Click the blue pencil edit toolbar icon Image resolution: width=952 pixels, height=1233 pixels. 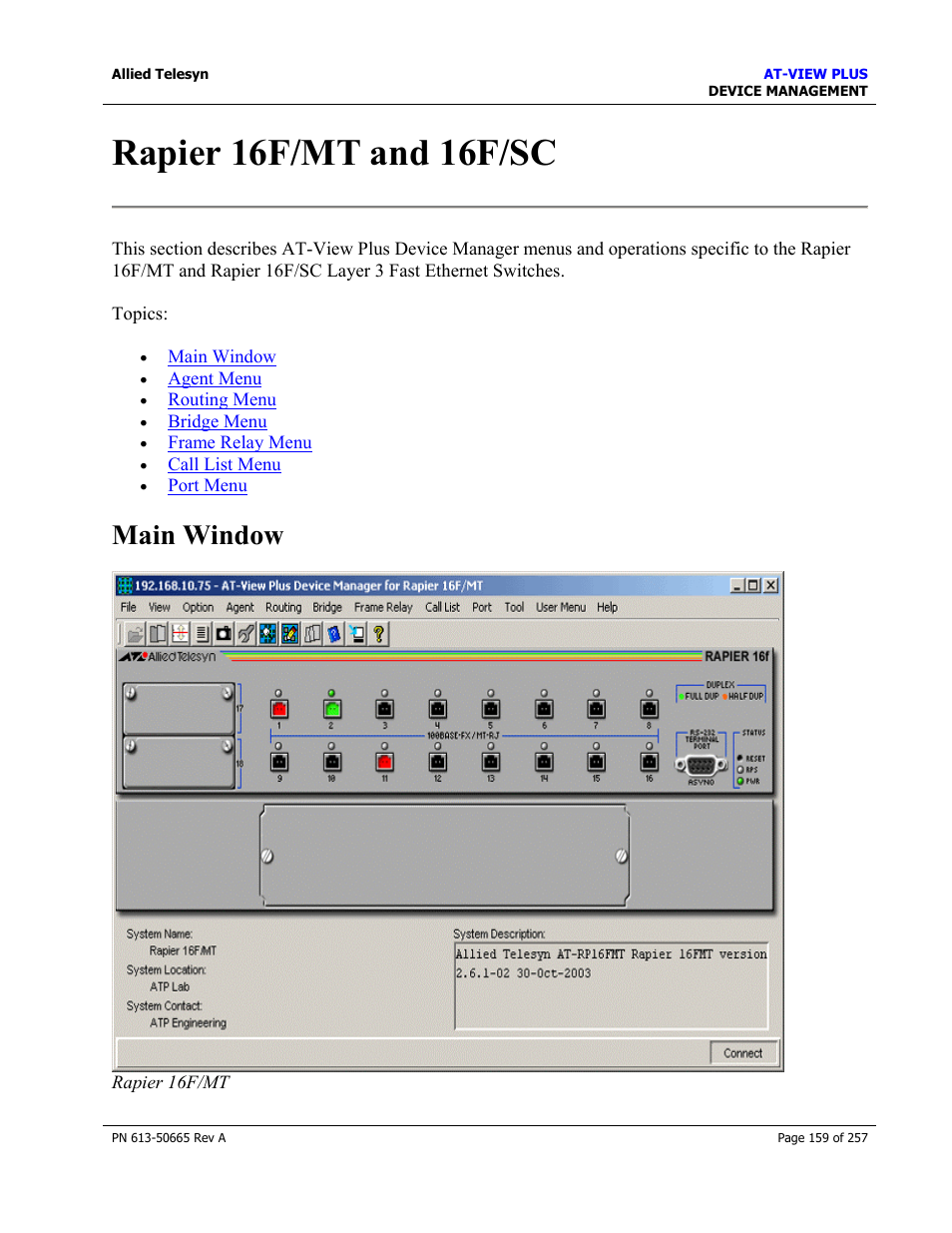(x=289, y=634)
